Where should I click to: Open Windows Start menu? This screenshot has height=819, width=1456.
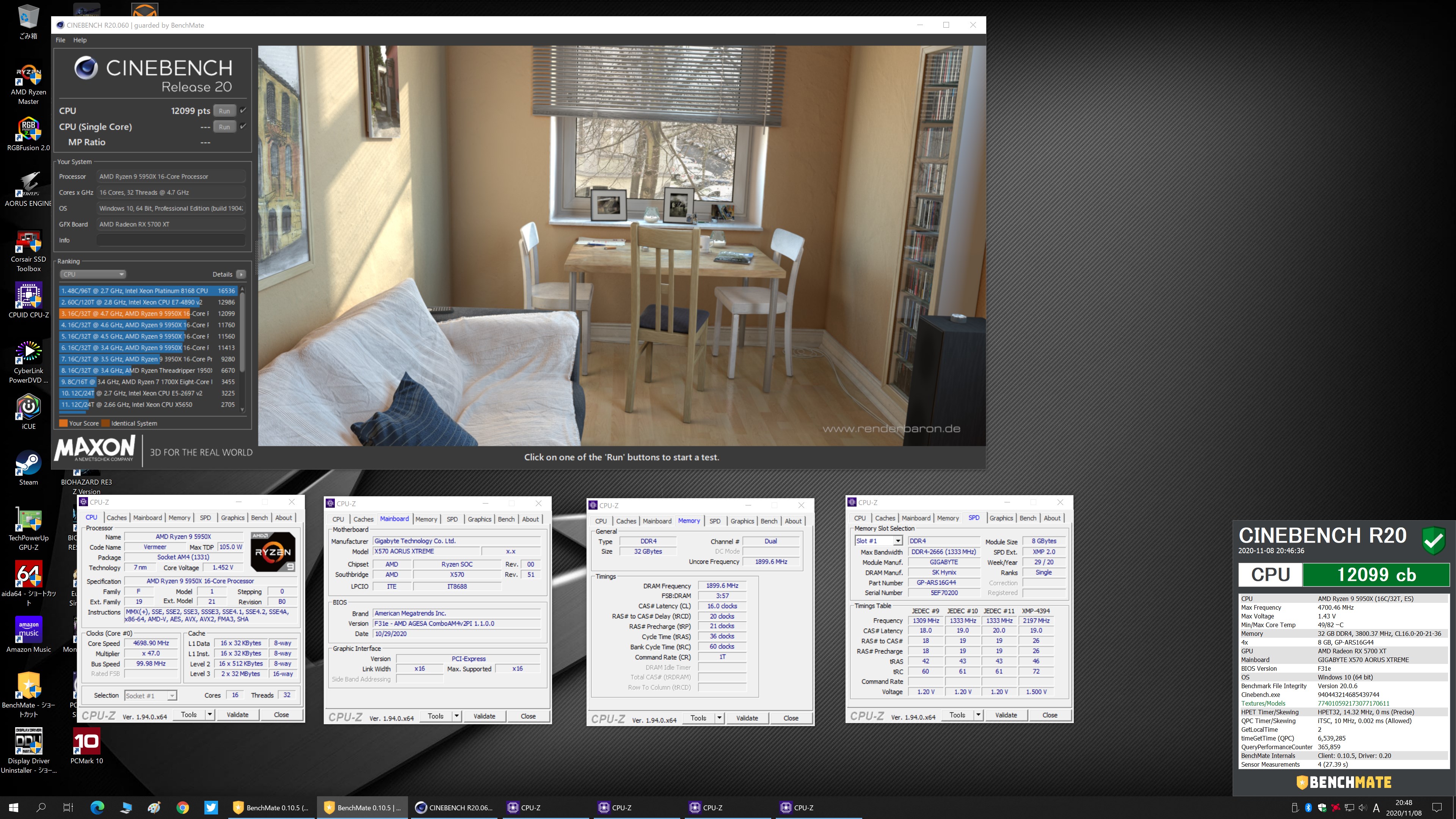pos(14,808)
